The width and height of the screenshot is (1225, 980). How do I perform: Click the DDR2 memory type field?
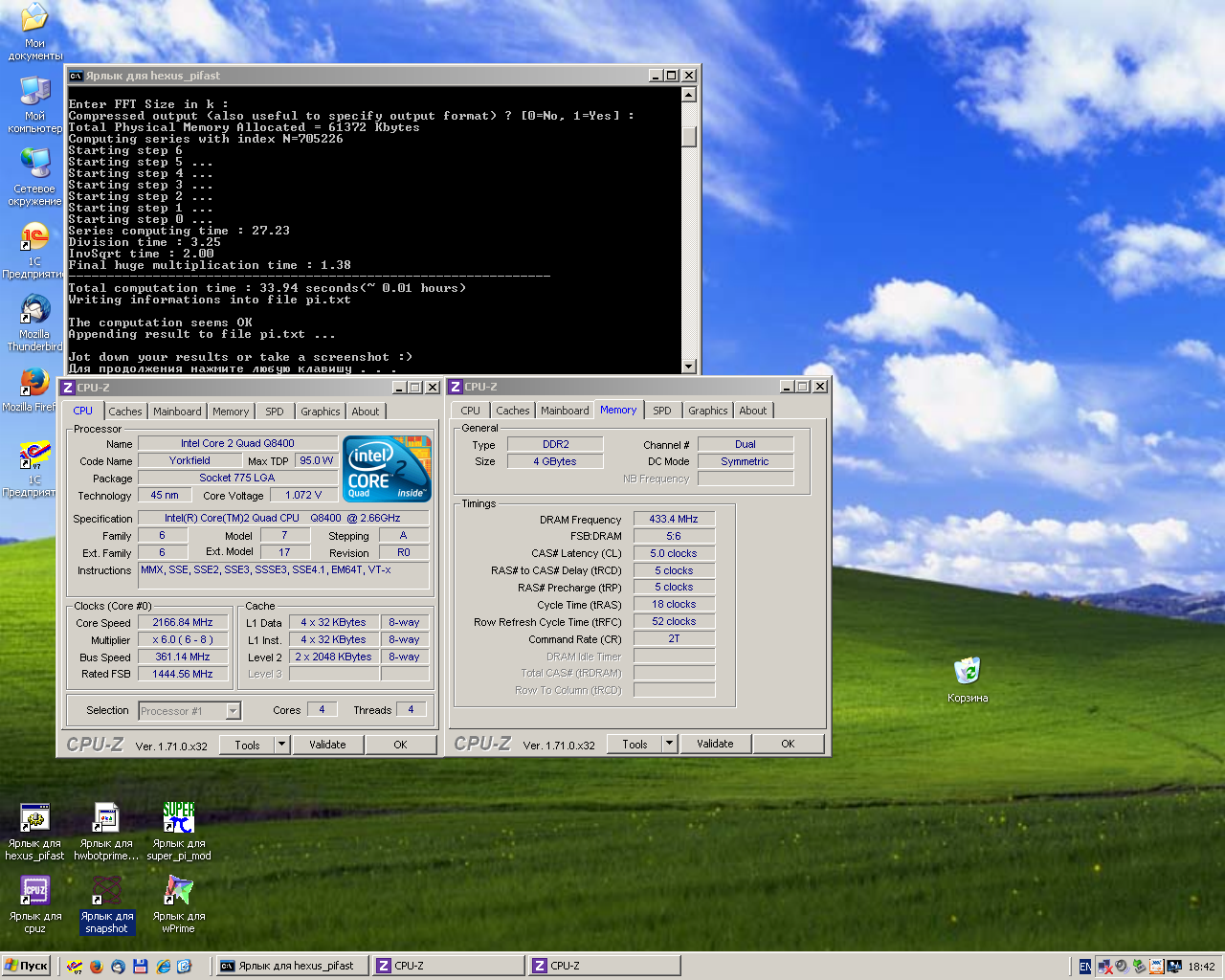tap(555, 444)
